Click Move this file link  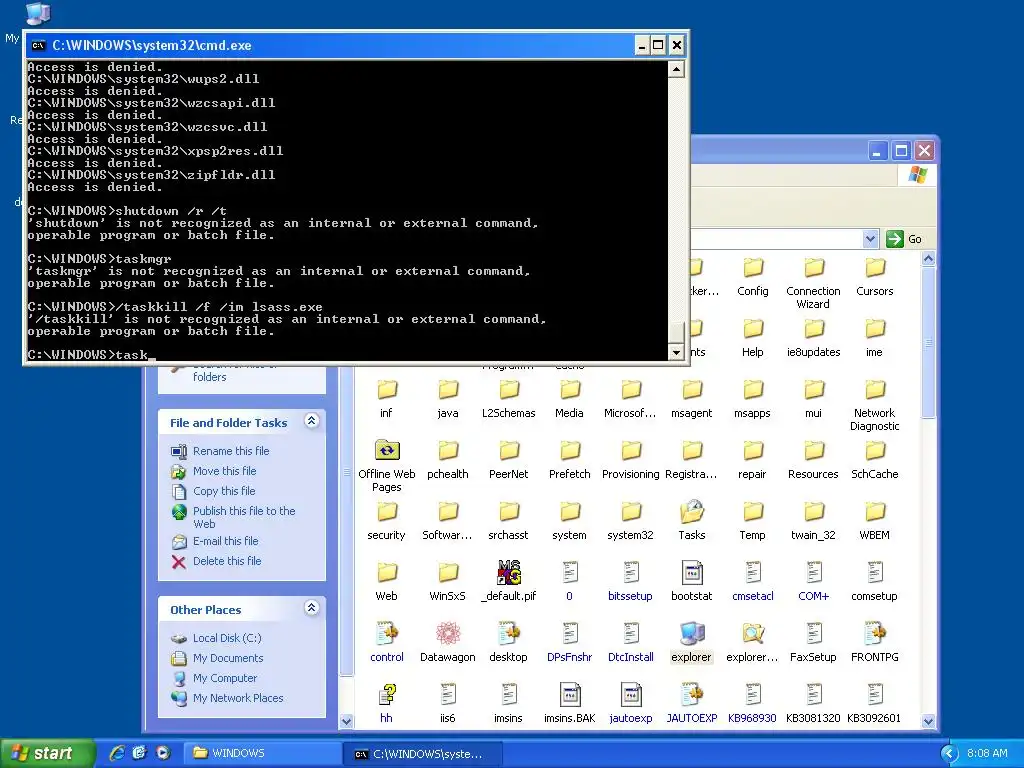(x=225, y=471)
